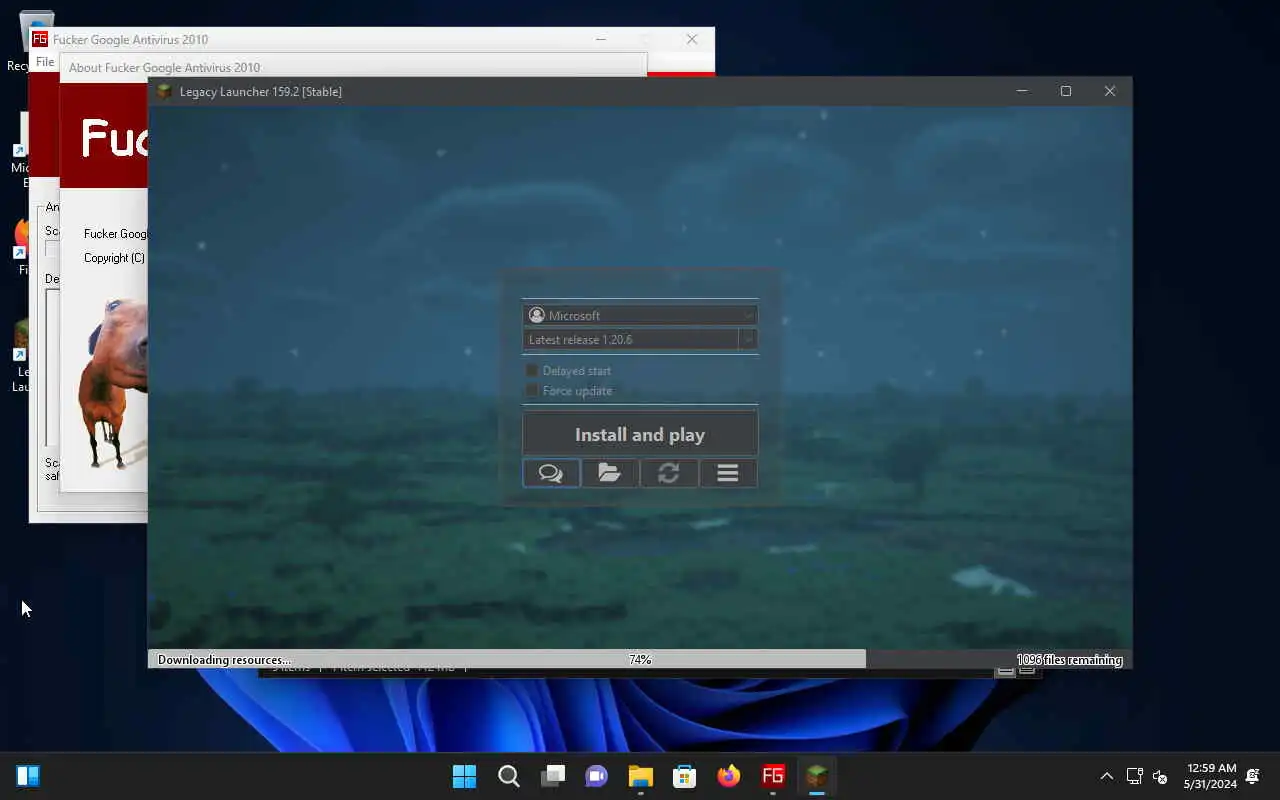Click the Legacy Launcher title bar icon
The image size is (1280, 800).
164,91
